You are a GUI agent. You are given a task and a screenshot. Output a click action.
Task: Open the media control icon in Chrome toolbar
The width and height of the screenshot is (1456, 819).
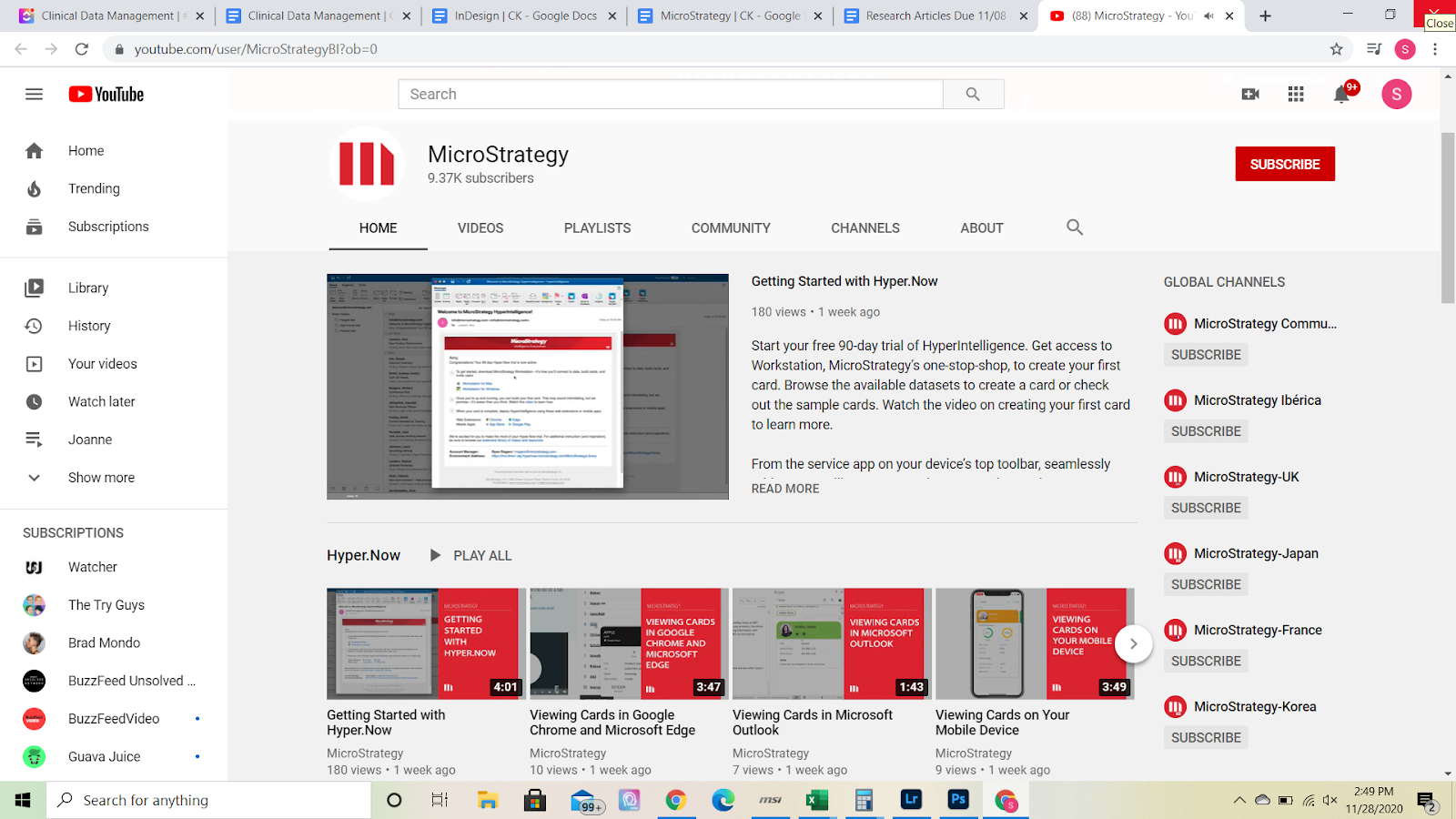[x=1374, y=49]
